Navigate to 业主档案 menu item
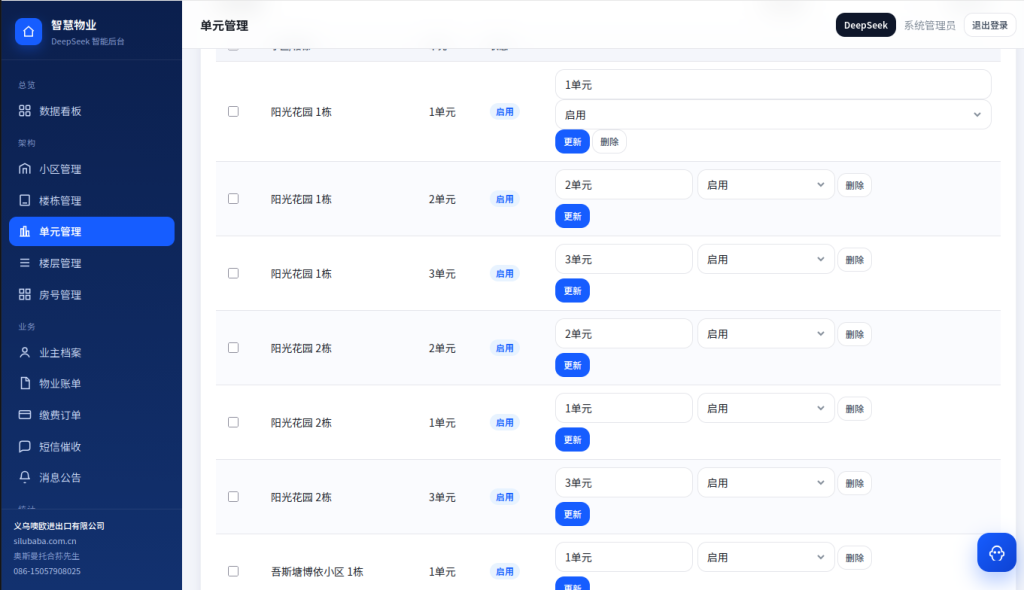Image resolution: width=1024 pixels, height=590 pixels. (91, 352)
